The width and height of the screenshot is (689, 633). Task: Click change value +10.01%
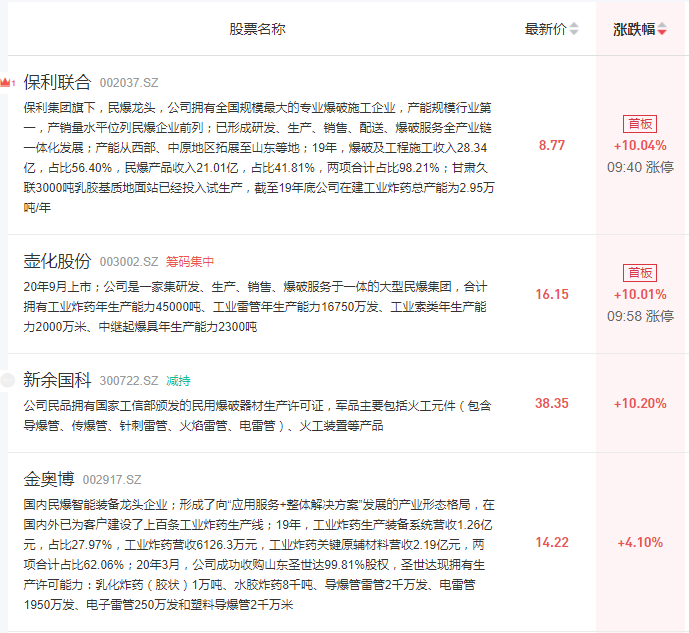click(x=640, y=294)
